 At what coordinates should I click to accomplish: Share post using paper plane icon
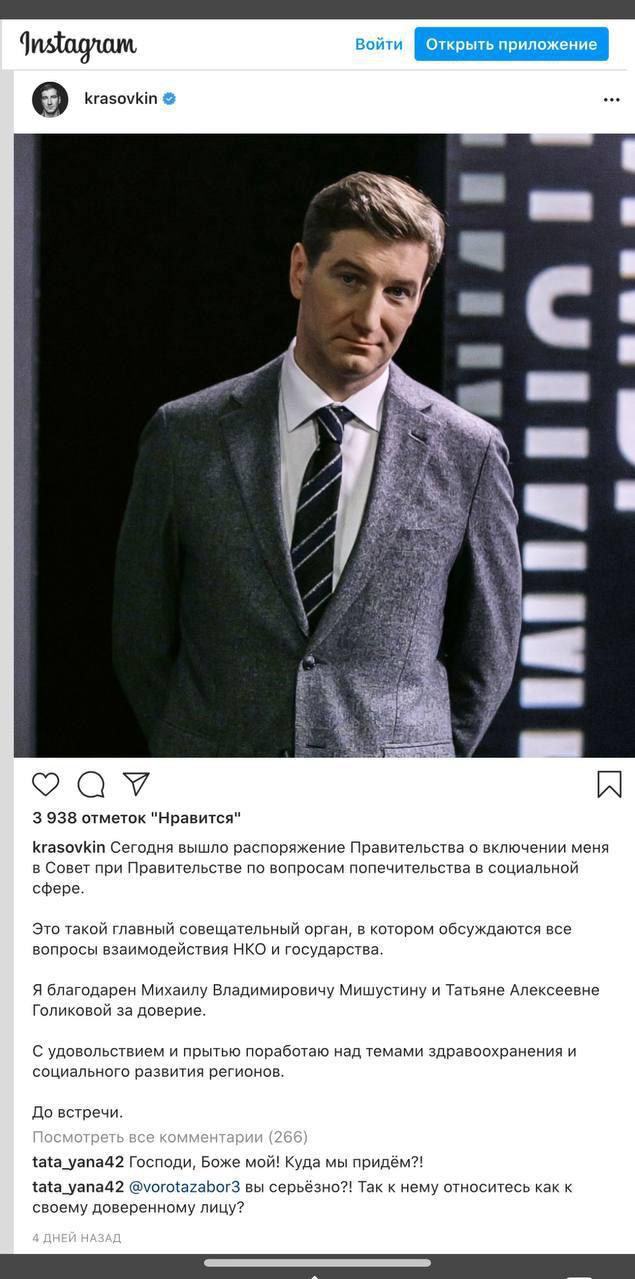point(136,784)
